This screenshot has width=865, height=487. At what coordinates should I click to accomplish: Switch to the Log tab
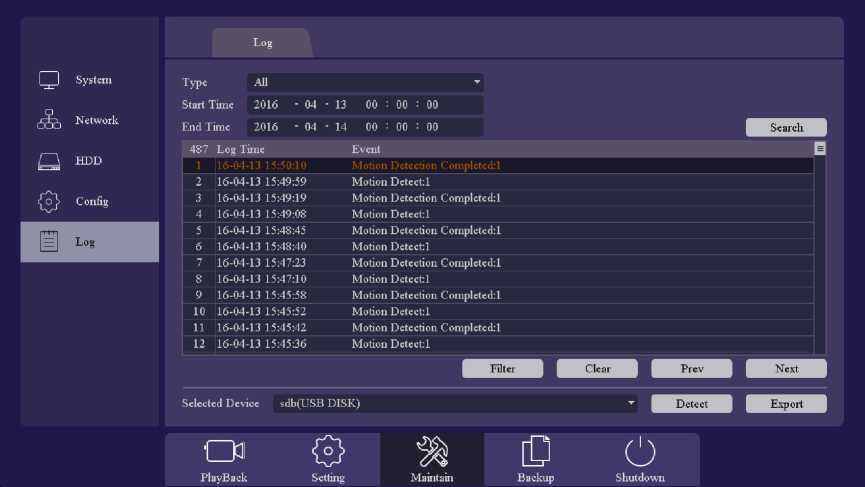pyautogui.click(x=263, y=43)
